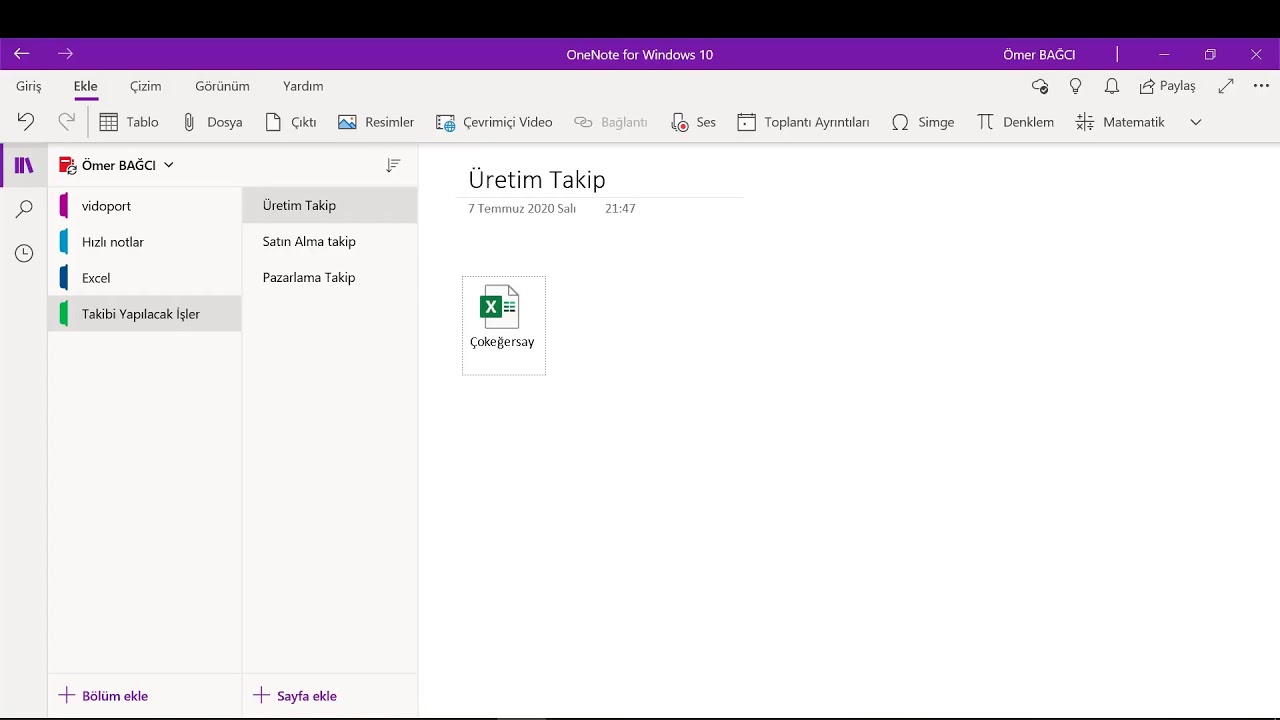Open notifications bell icon
The image size is (1280, 720).
point(1112,86)
